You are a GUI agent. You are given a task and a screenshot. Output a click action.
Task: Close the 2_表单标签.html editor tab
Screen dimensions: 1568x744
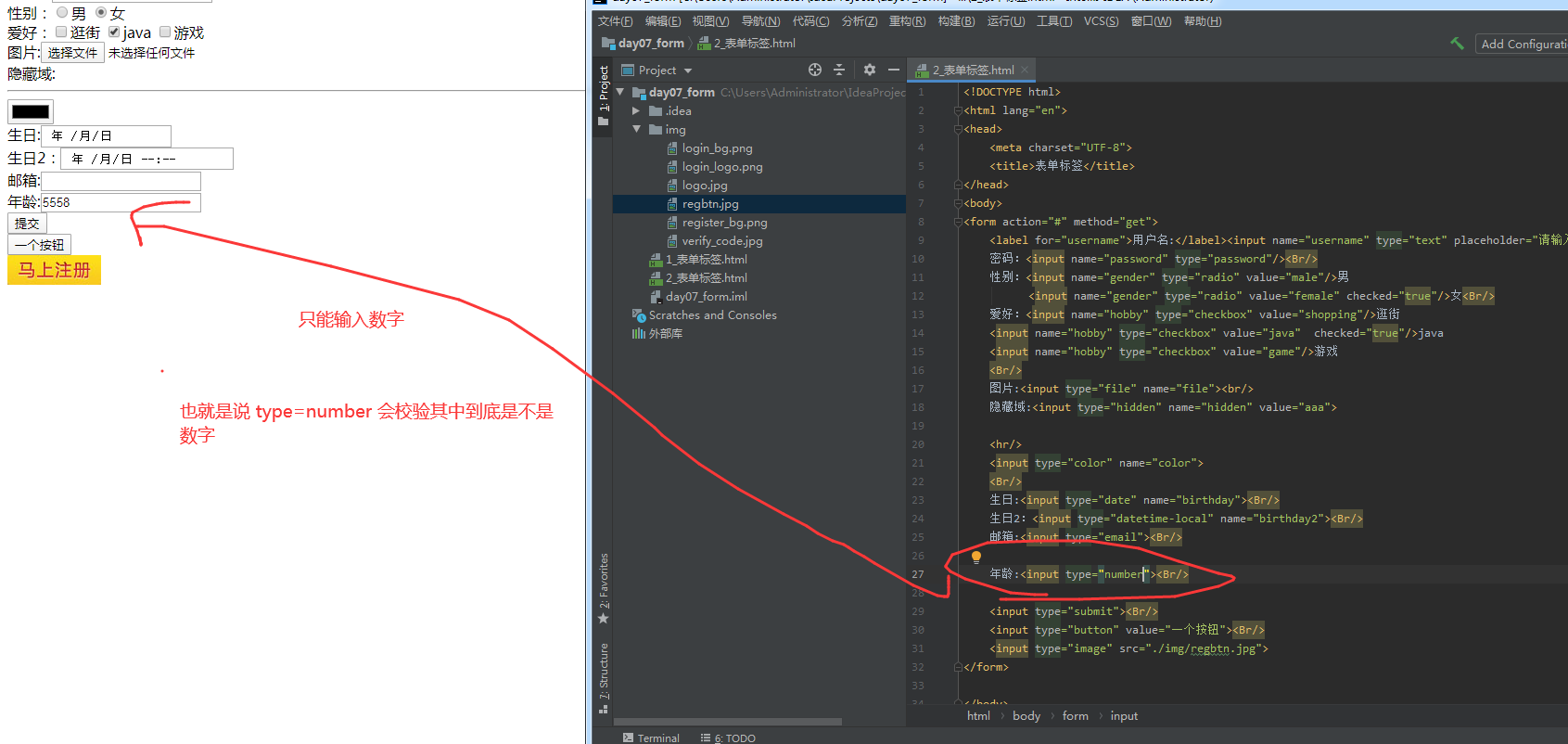pyautogui.click(x=1025, y=71)
